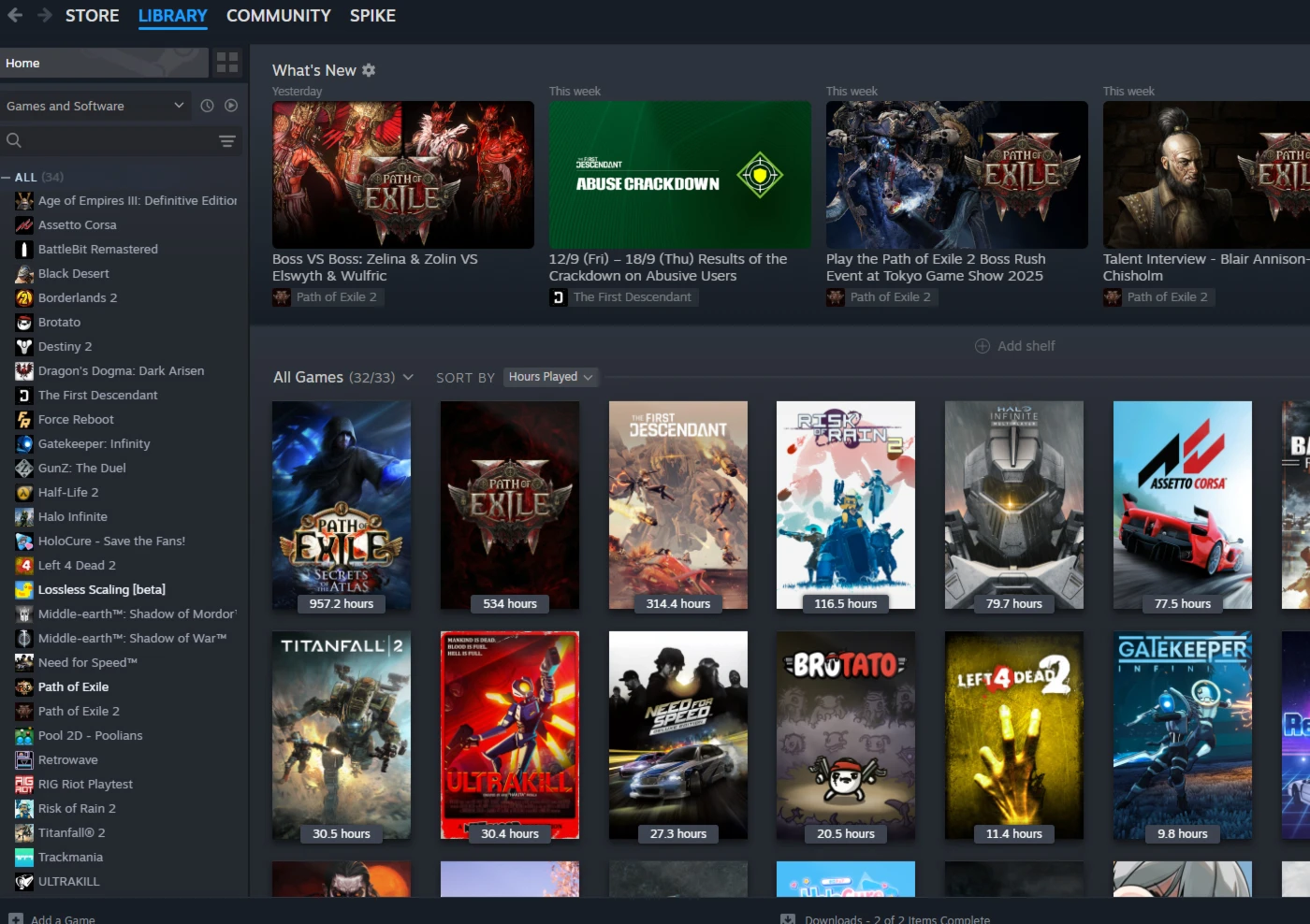1310x924 pixels.
Task: Click the back navigation arrow
Action: [x=15, y=15]
